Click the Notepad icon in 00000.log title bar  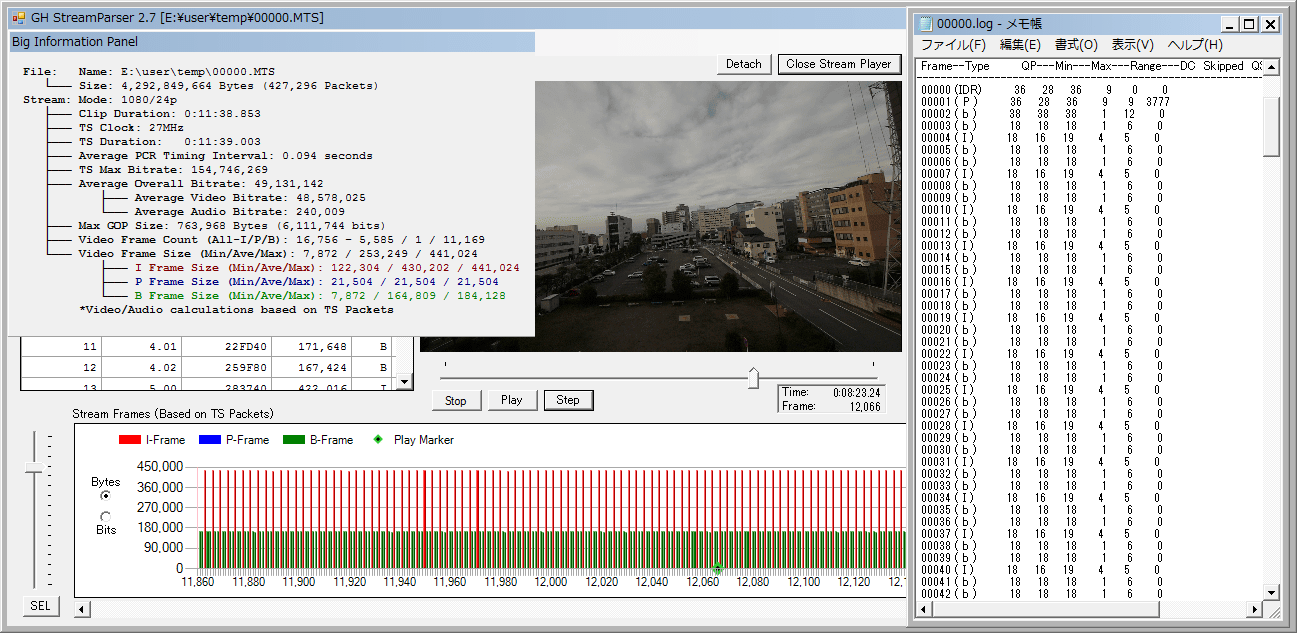(926, 24)
